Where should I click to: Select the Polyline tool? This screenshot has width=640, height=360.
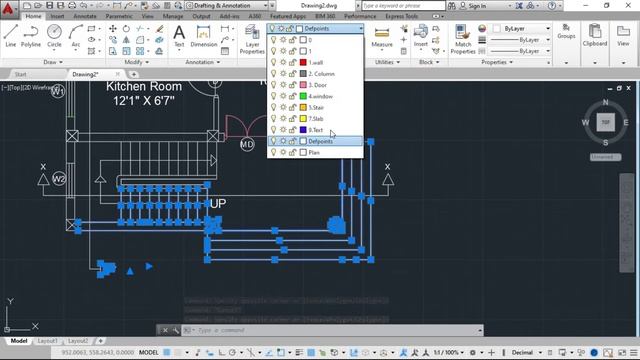pyautogui.click(x=31, y=36)
